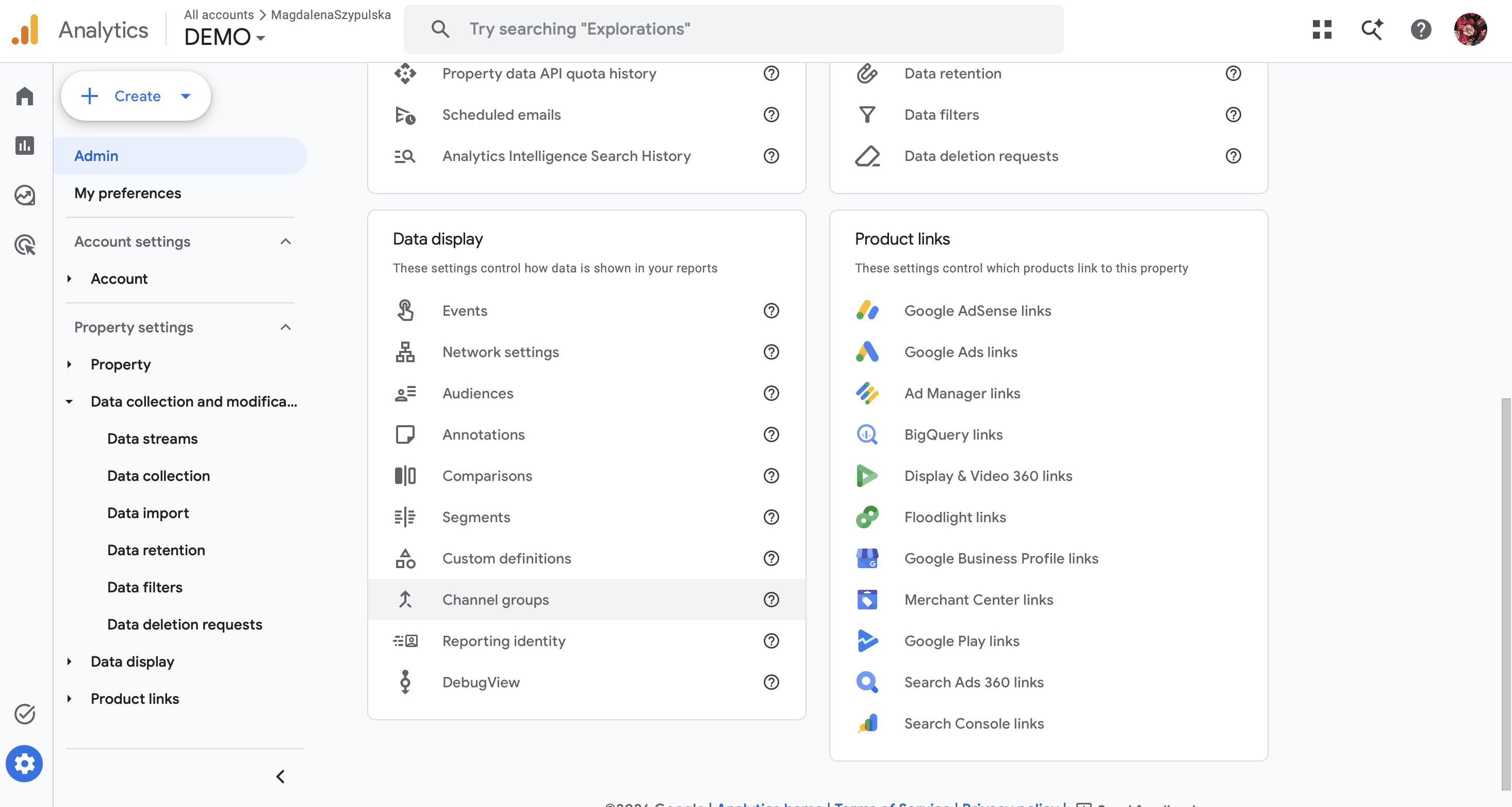This screenshot has width=1512, height=807.
Task: Open Advertising icon in left rail
Action: coord(25,245)
